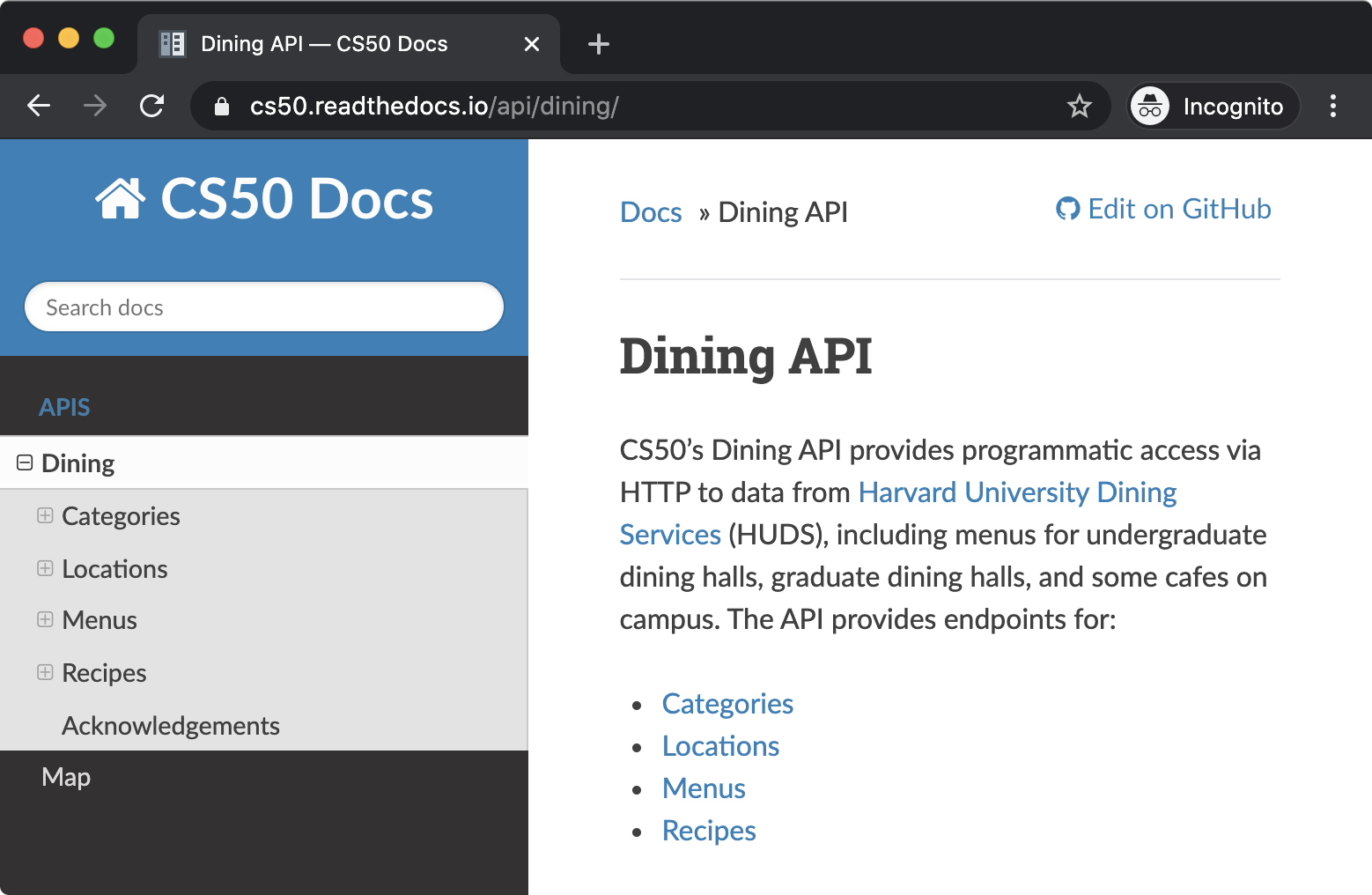Bookmark this page with the star icon
The image size is (1372, 895).
click(1079, 107)
